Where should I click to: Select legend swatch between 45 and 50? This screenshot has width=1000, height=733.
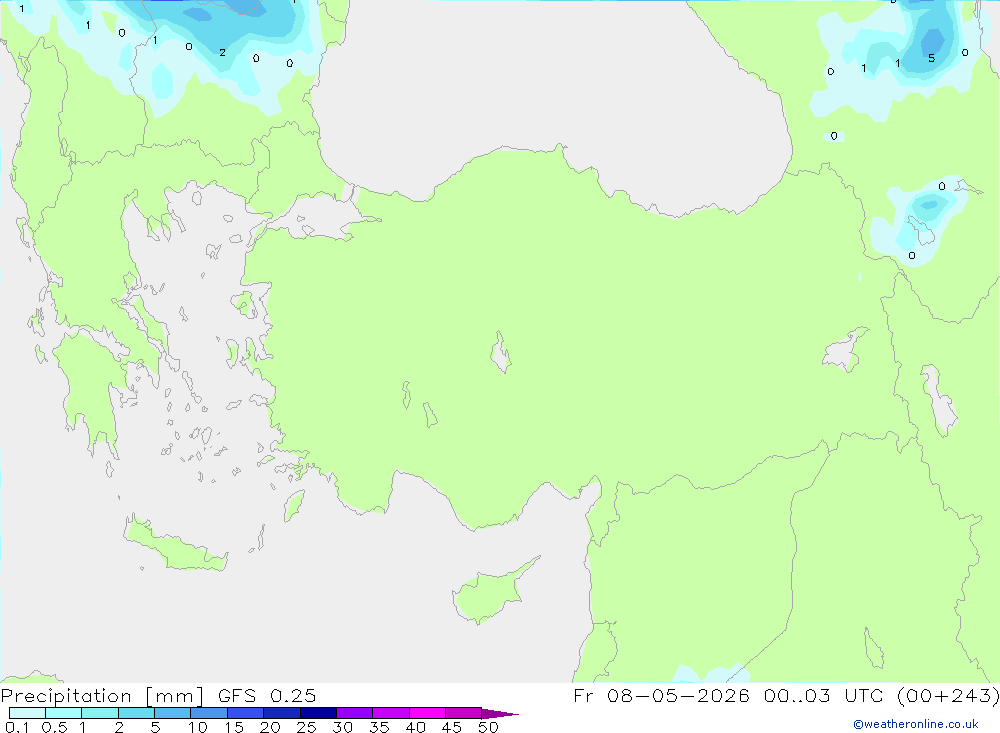tap(464, 713)
